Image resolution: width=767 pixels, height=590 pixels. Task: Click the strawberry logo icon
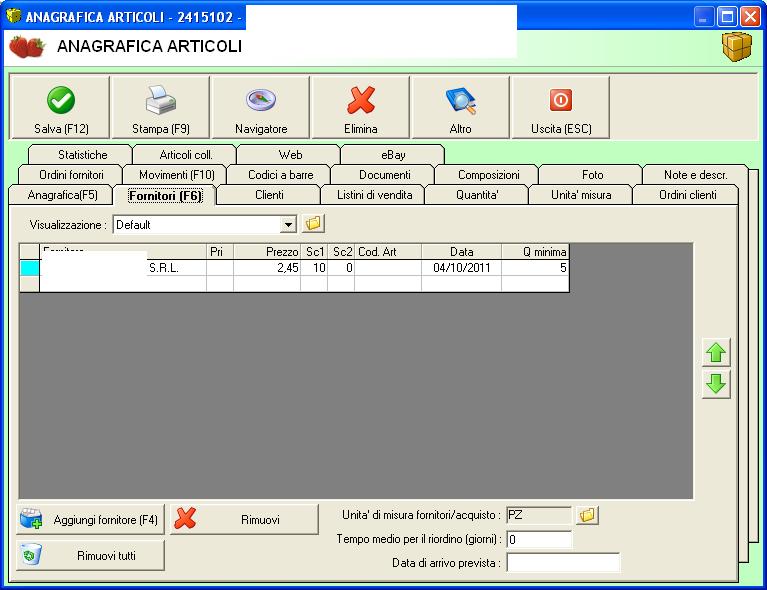(x=27, y=46)
